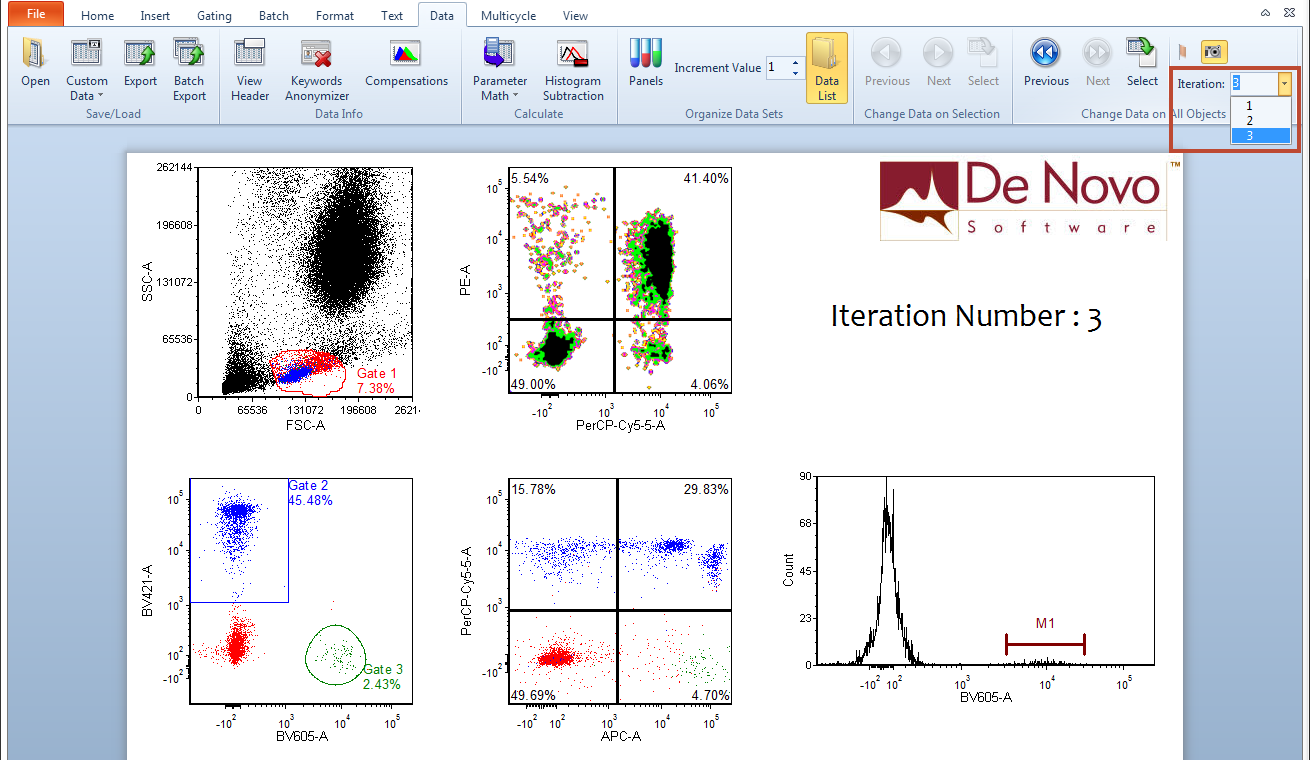
Task: Choose iteration 1 from the list
Action: (1249, 105)
